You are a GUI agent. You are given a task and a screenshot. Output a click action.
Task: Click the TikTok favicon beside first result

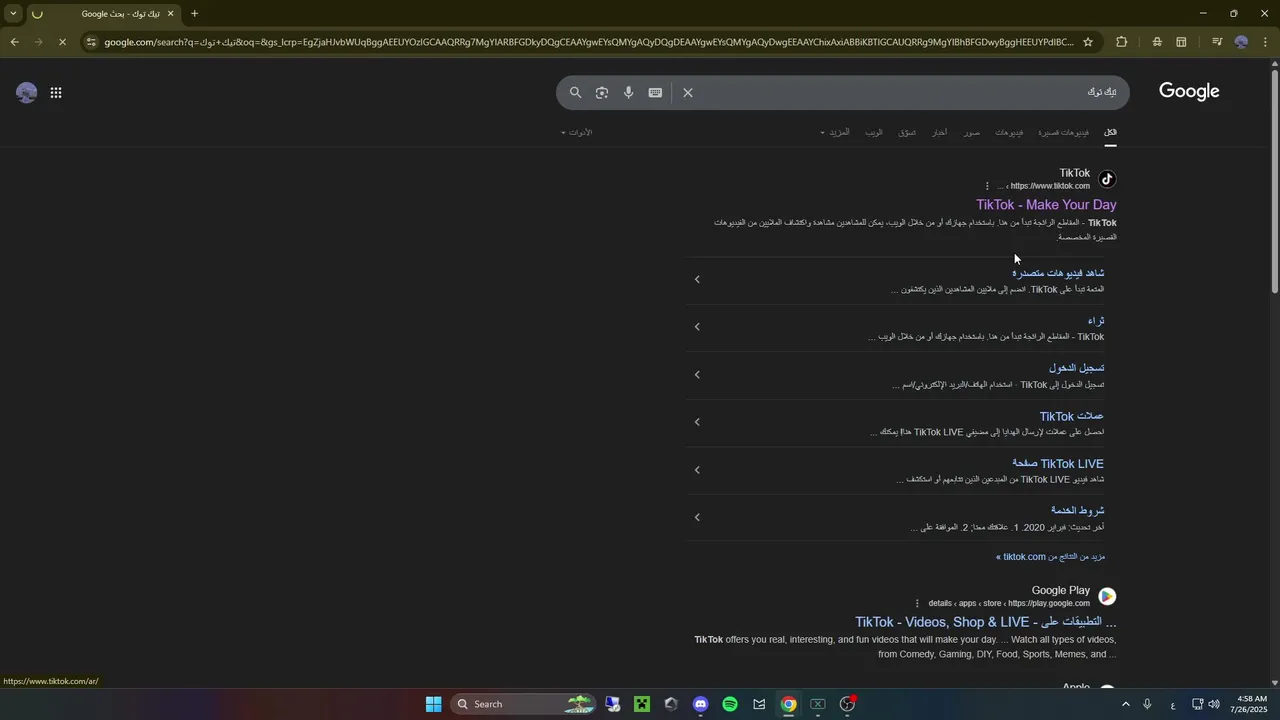[1107, 179]
